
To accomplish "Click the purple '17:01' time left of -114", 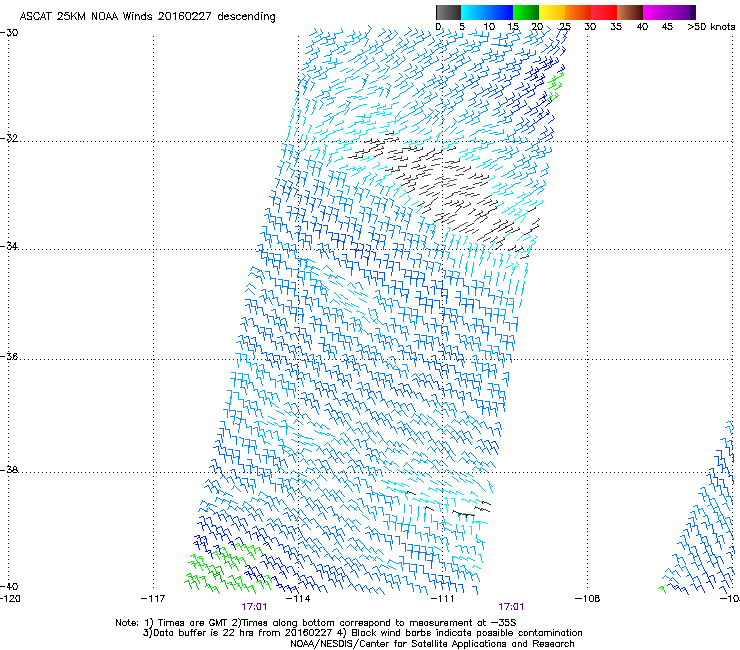I will pyautogui.click(x=254, y=607).
